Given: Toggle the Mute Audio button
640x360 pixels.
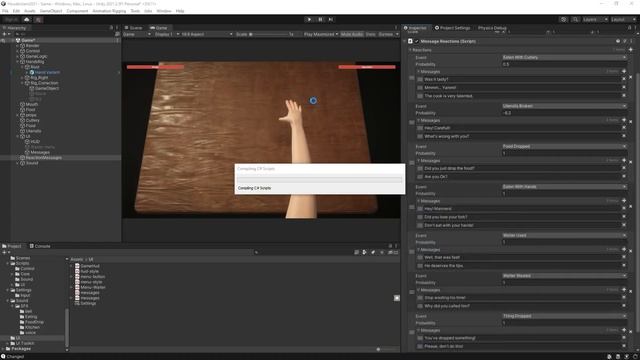Looking at the screenshot, I should click(352, 34).
